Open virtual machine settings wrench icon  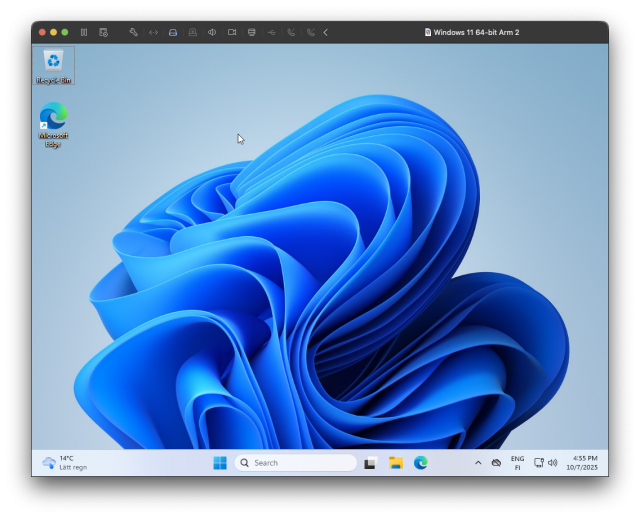click(x=133, y=32)
